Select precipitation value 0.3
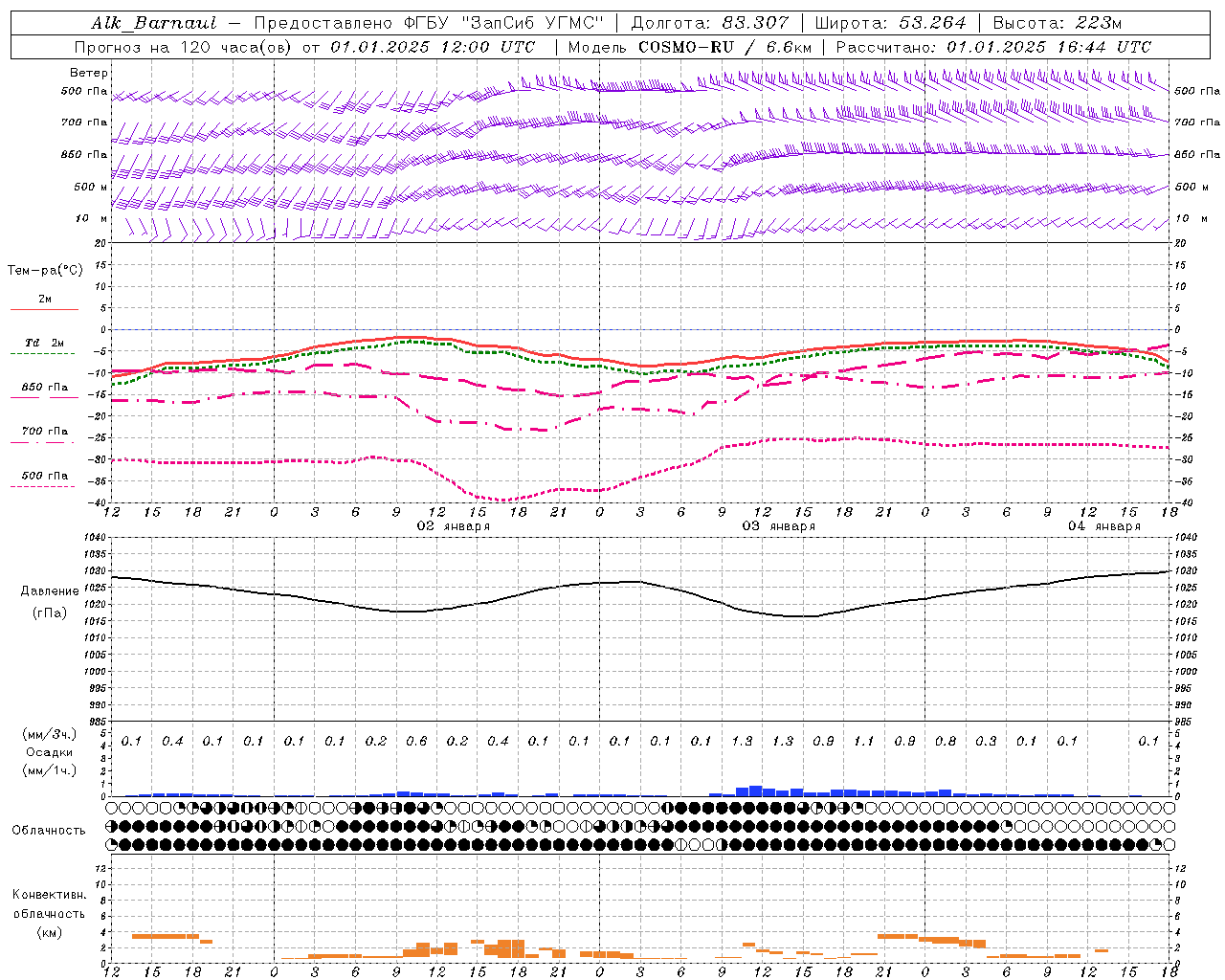1225x980 pixels. [x=986, y=742]
